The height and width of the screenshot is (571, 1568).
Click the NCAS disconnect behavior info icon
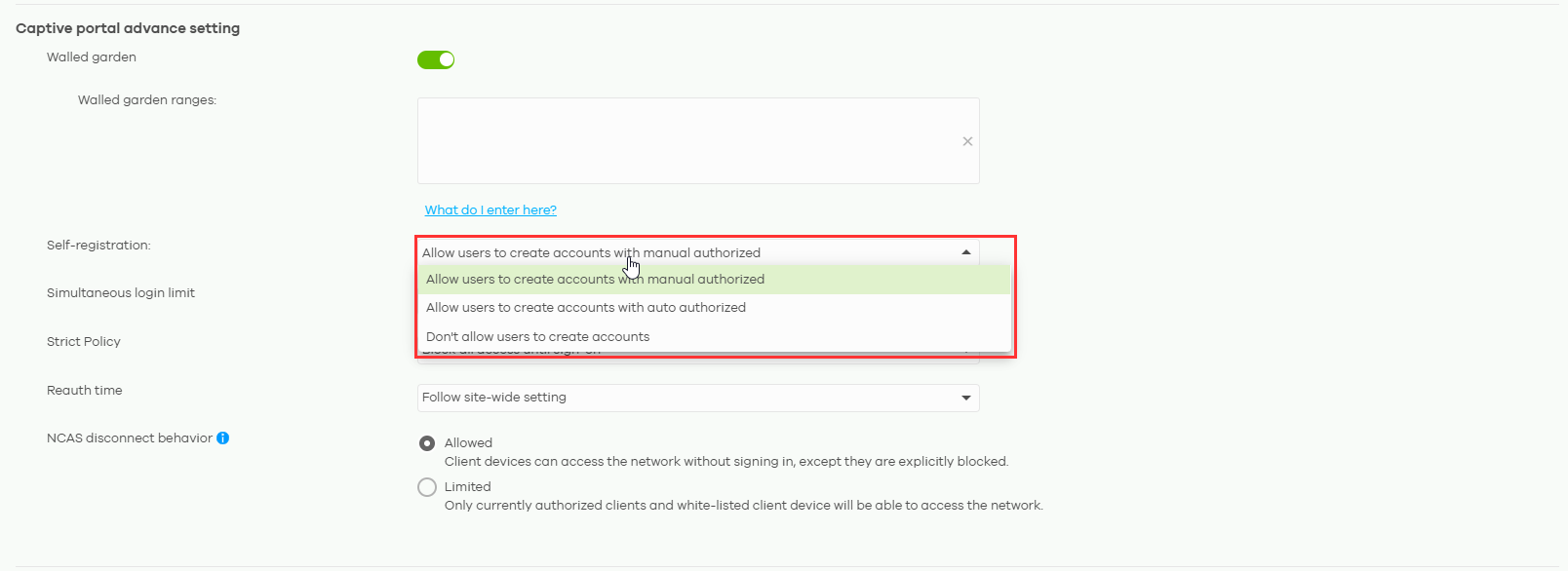click(223, 438)
